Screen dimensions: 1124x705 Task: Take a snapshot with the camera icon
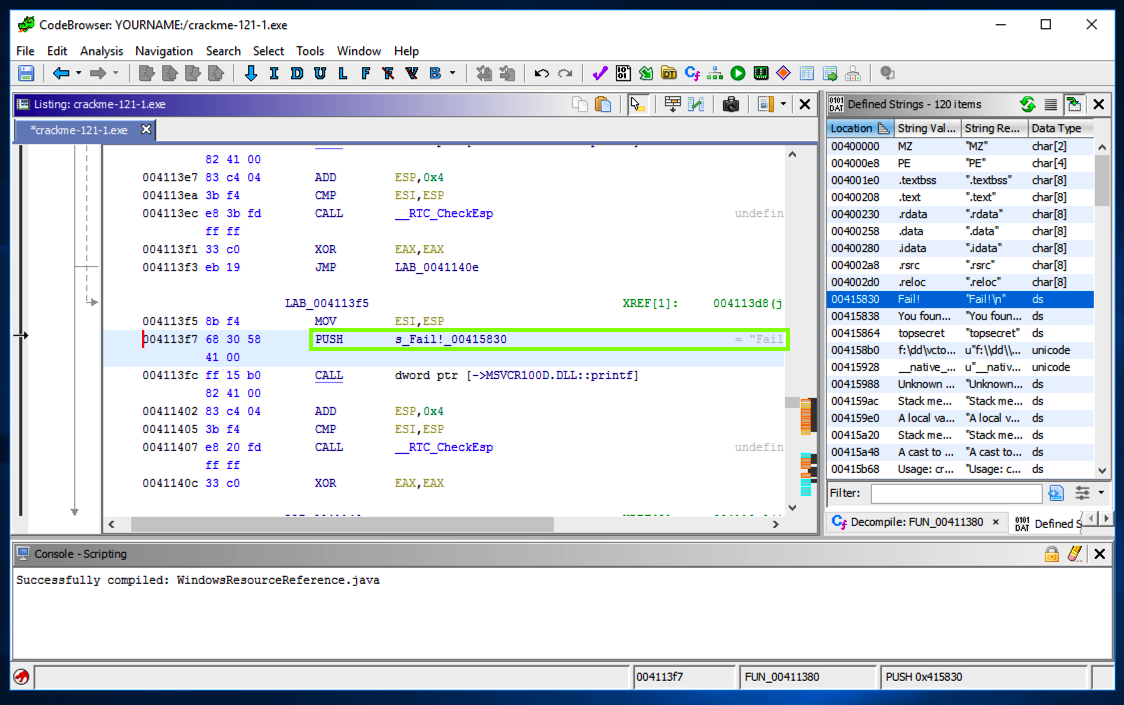click(731, 104)
